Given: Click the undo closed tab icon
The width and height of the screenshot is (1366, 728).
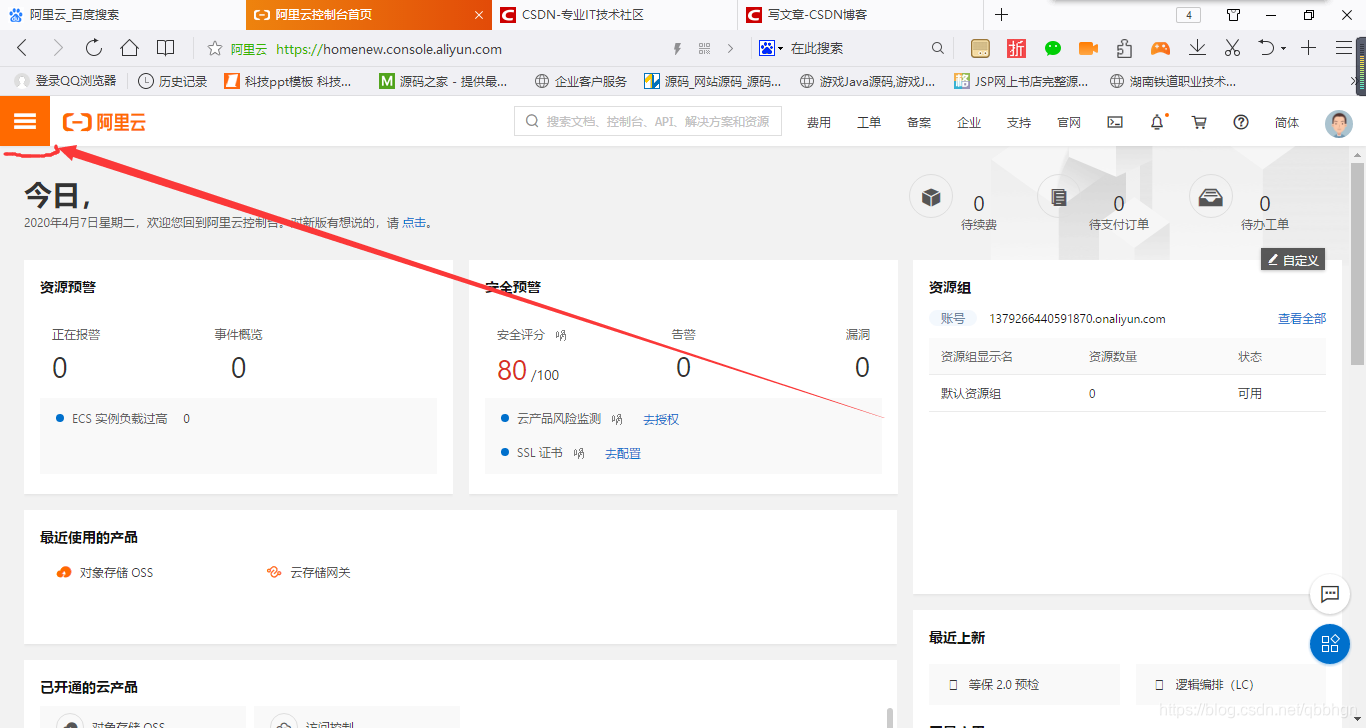Looking at the screenshot, I should click(x=1266, y=48).
